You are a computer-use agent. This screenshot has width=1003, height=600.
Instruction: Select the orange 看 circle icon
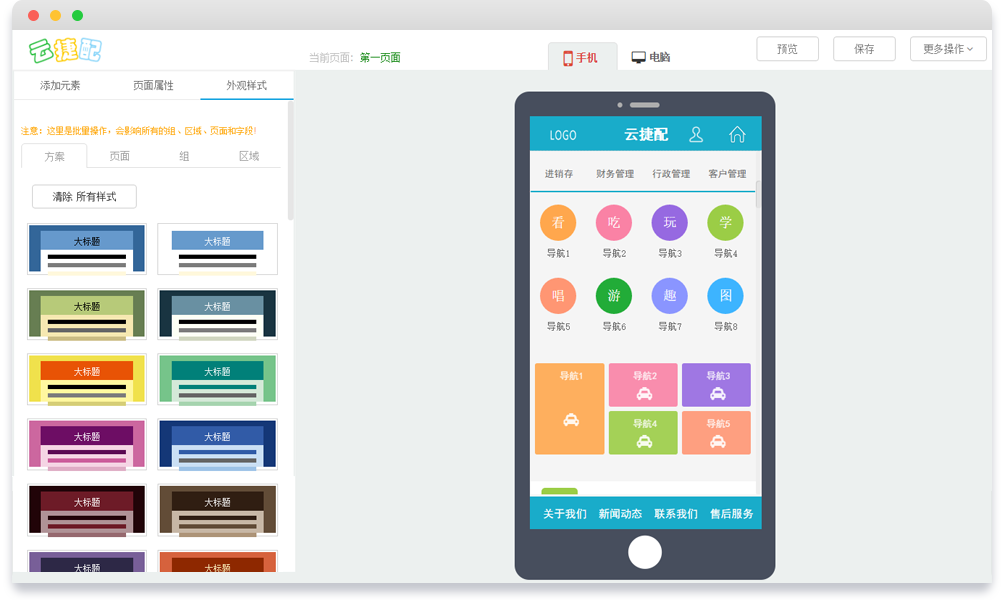[558, 223]
